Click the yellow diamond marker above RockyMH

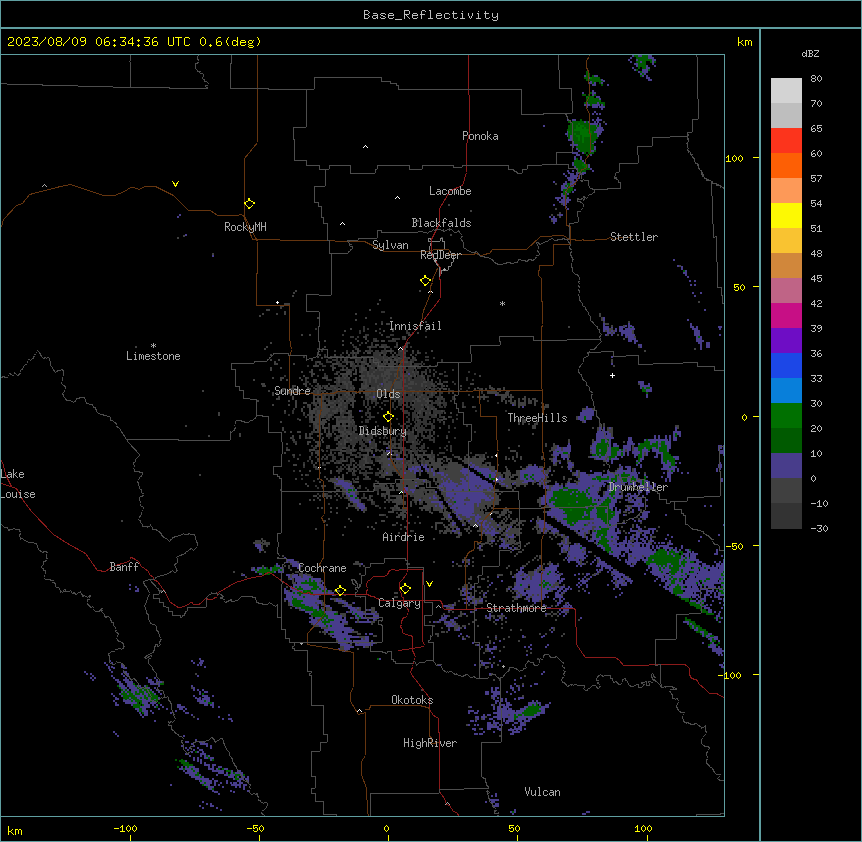tap(250, 204)
